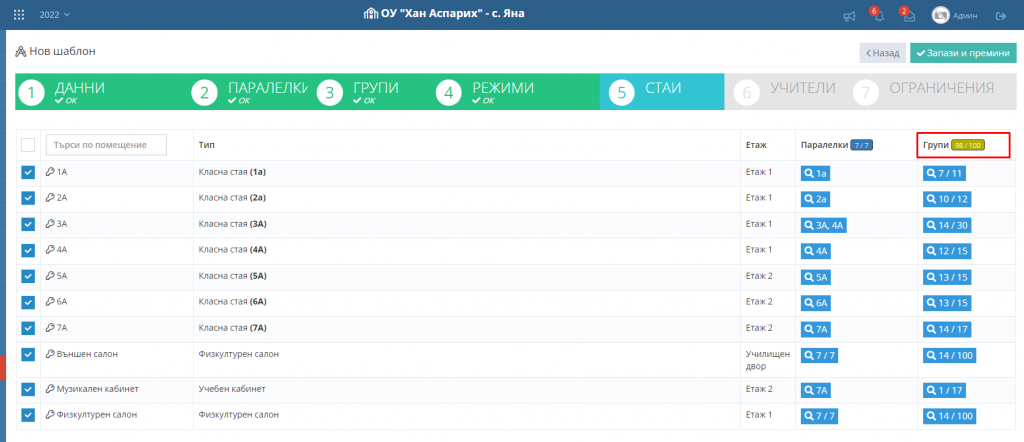Click the 4А паралелки button
The image size is (1024, 442).
pyautogui.click(x=817, y=252)
